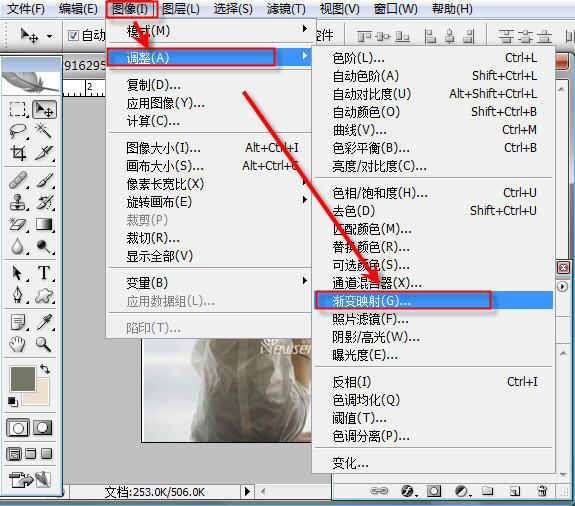Switch to Quick Mask mode
575x506 pixels.
click(43, 428)
